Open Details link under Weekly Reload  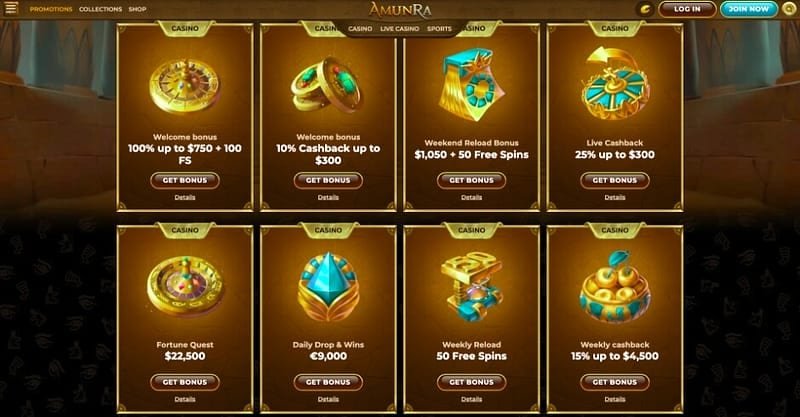point(471,399)
